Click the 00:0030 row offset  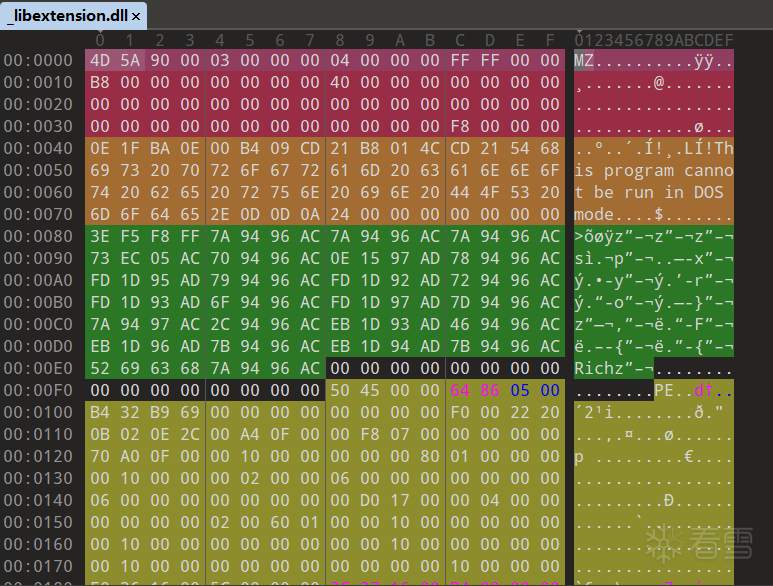click(38, 126)
